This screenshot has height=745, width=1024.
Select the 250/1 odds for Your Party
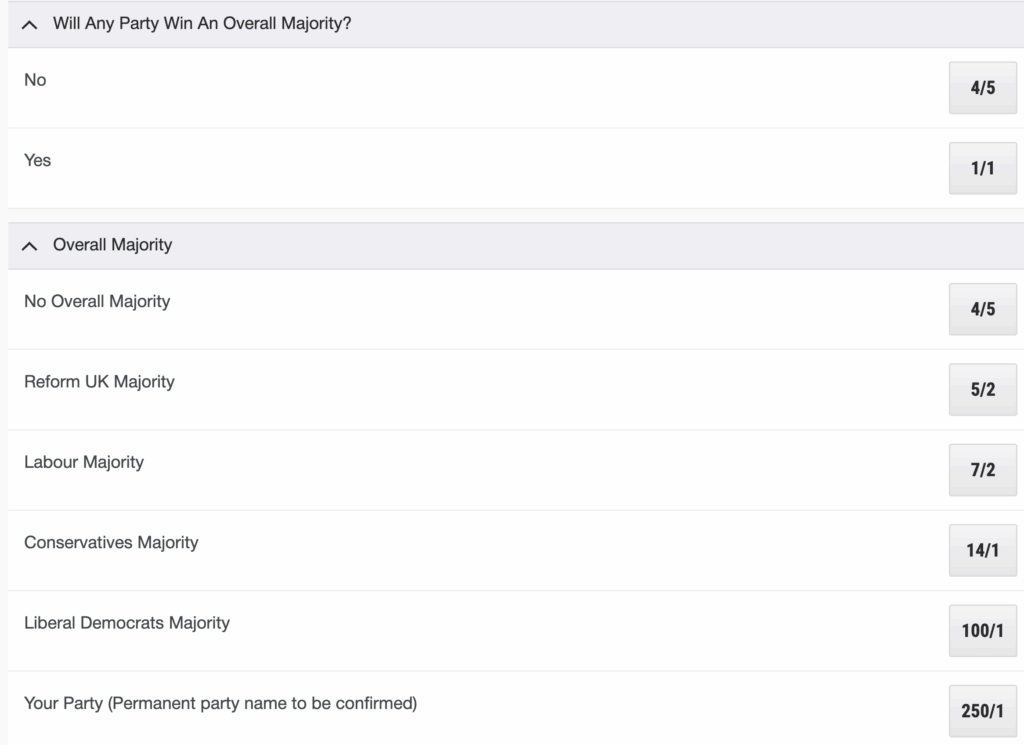[x=982, y=711]
